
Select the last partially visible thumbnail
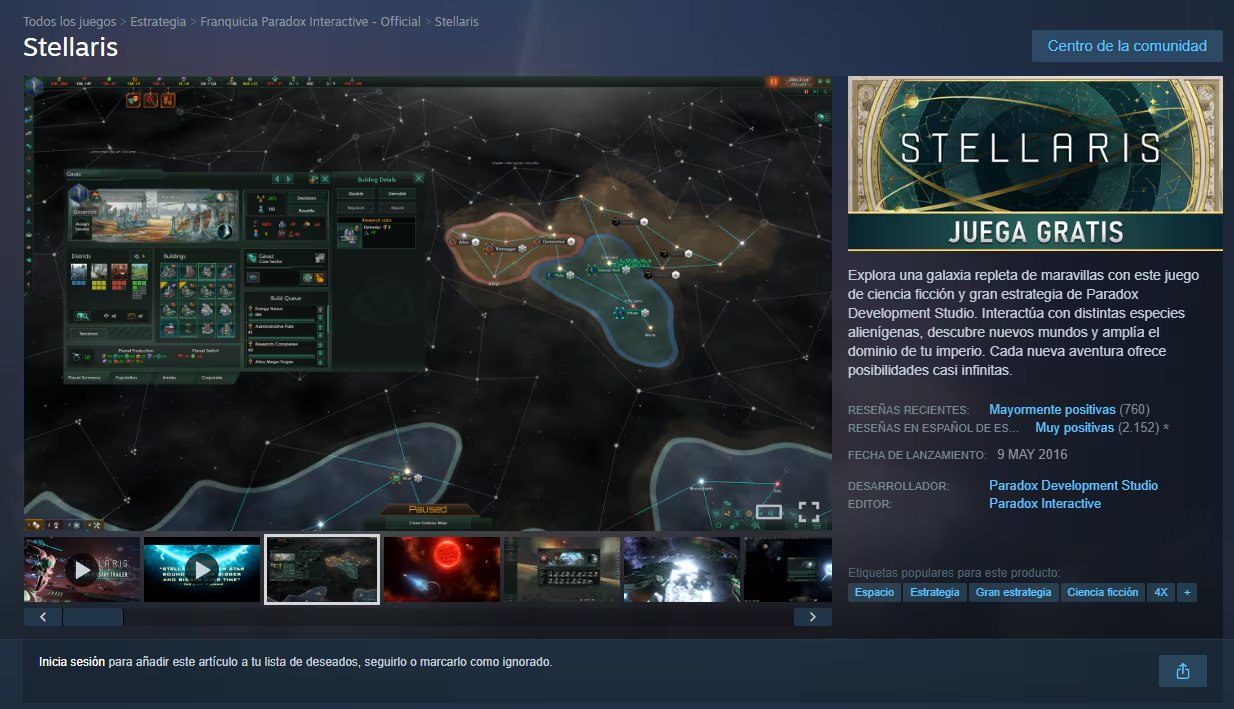[788, 570]
